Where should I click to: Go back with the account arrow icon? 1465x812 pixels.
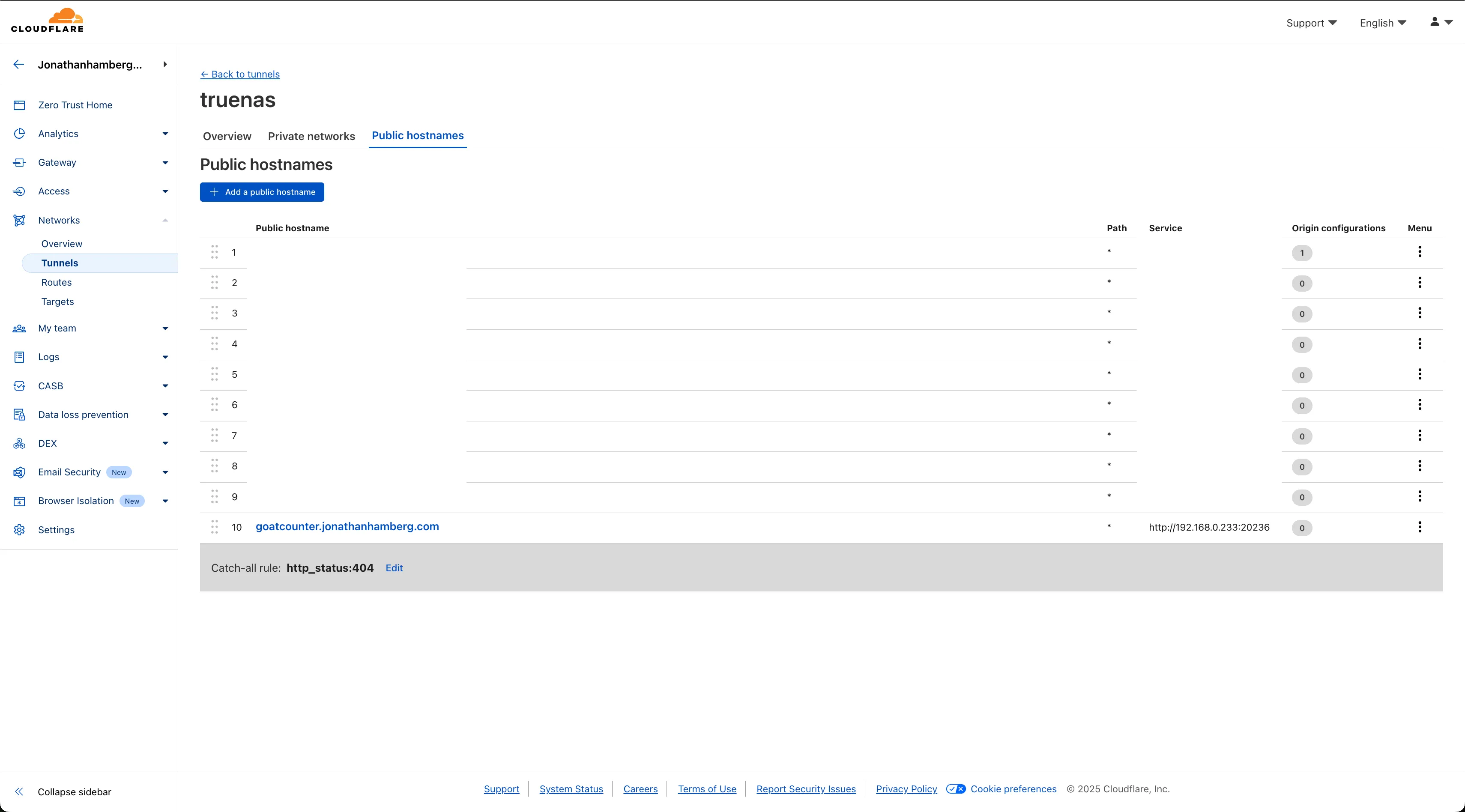pos(19,64)
